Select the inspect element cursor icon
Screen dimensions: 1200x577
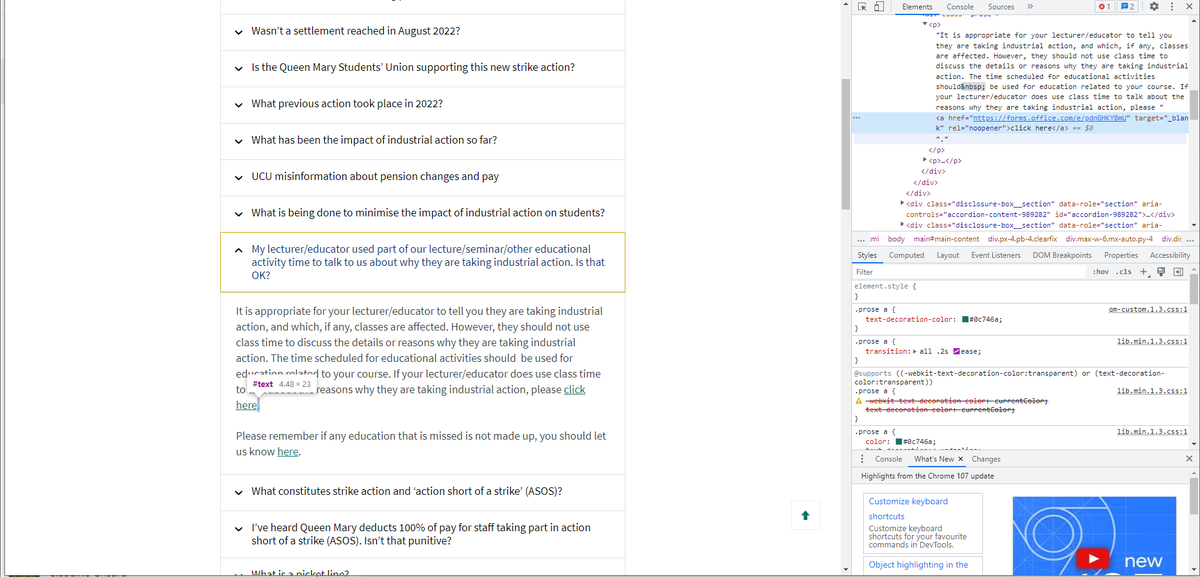(862, 6)
